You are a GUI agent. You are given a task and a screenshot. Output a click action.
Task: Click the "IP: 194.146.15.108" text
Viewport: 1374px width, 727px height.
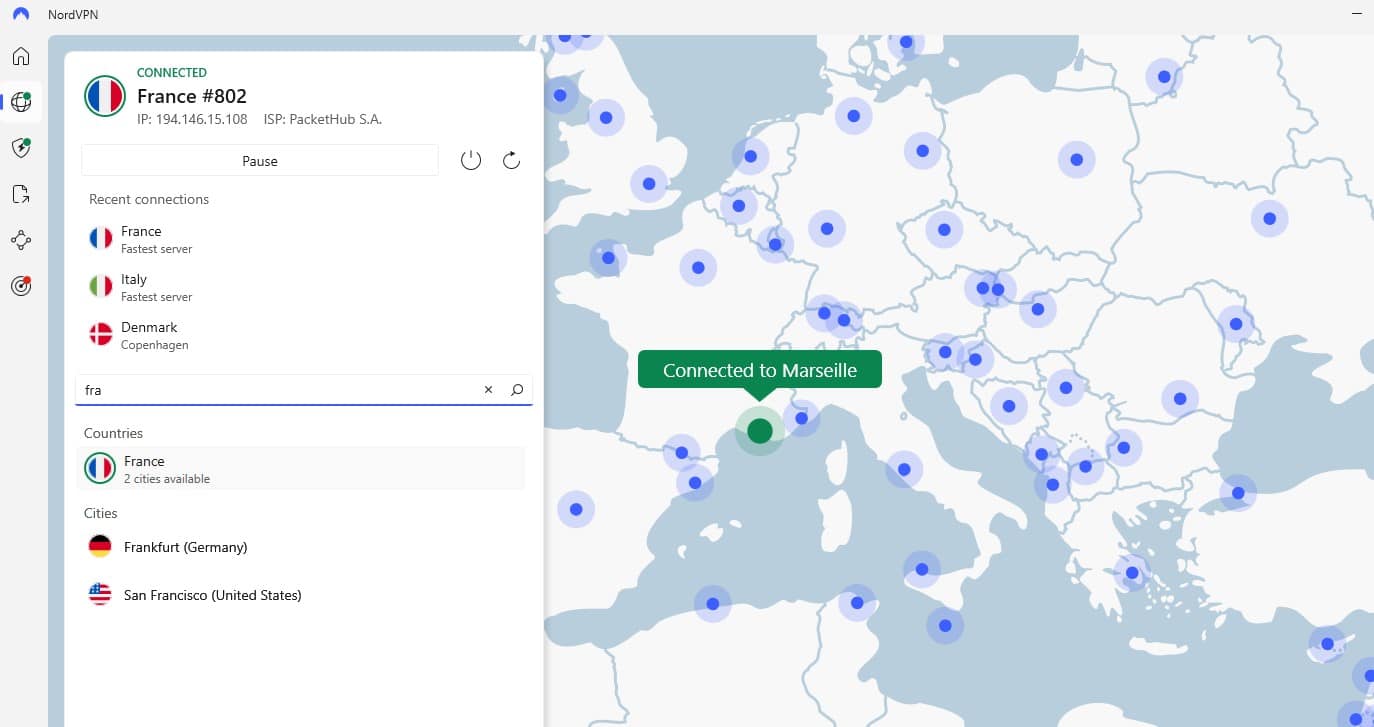click(x=192, y=119)
